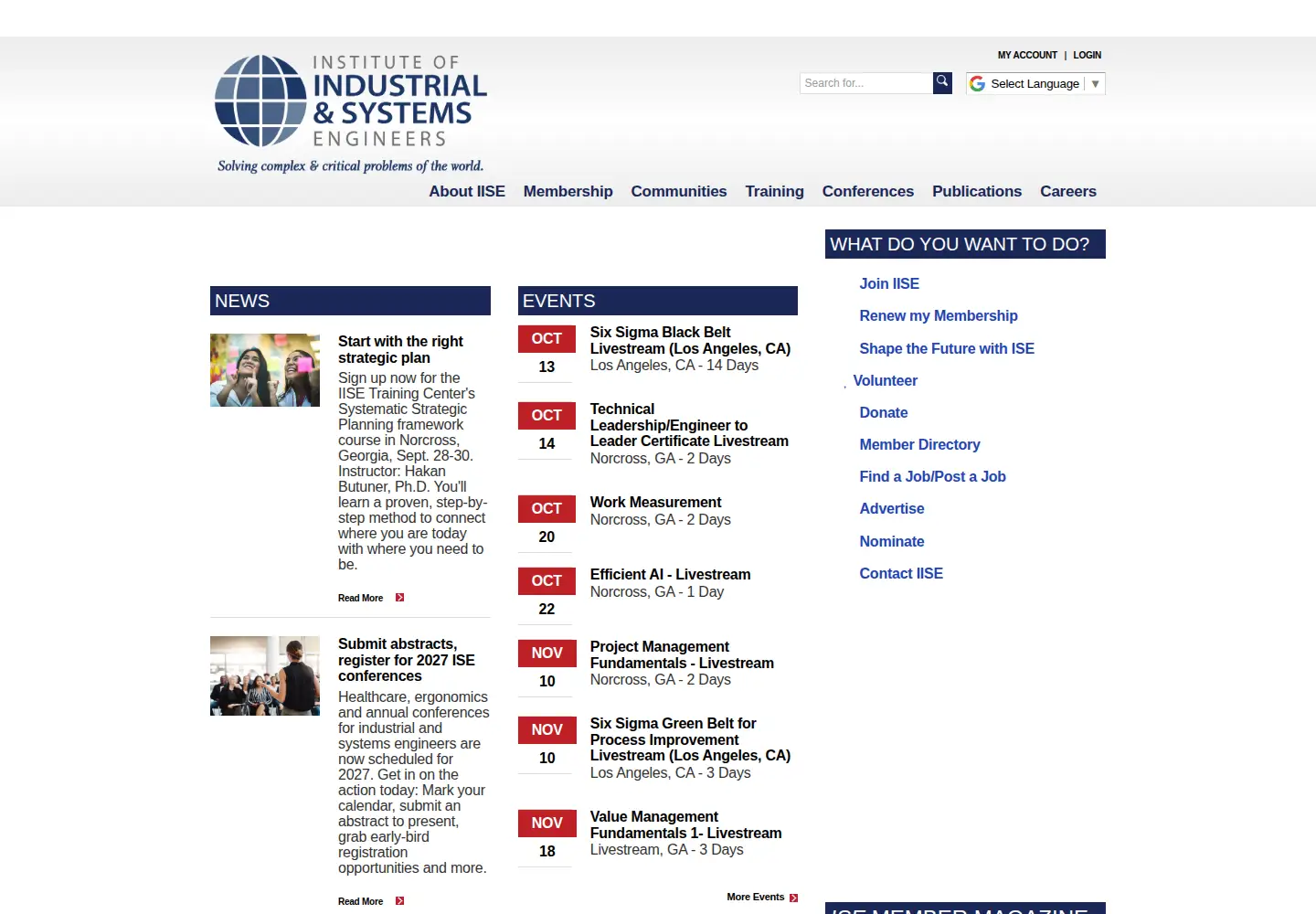Open the Efficient AI - Livestream event

[x=670, y=574]
